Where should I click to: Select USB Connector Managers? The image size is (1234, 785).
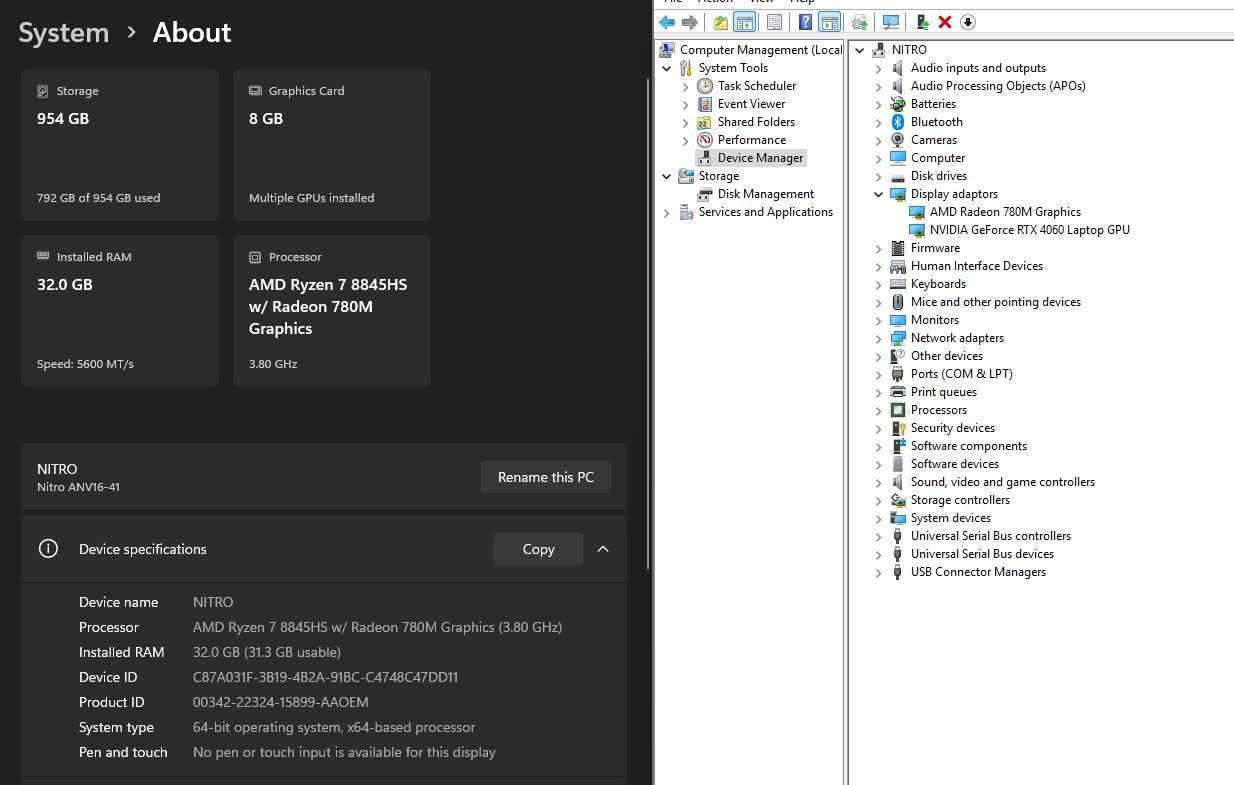(978, 572)
